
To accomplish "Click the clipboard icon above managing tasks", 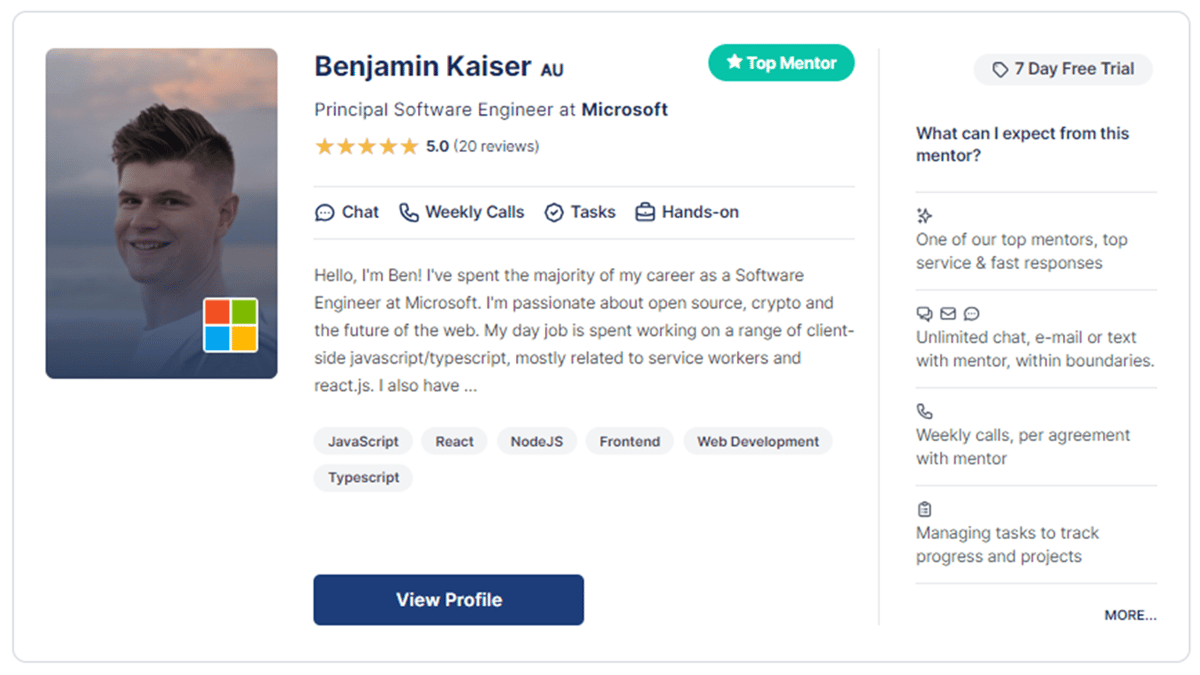I will [x=924, y=509].
